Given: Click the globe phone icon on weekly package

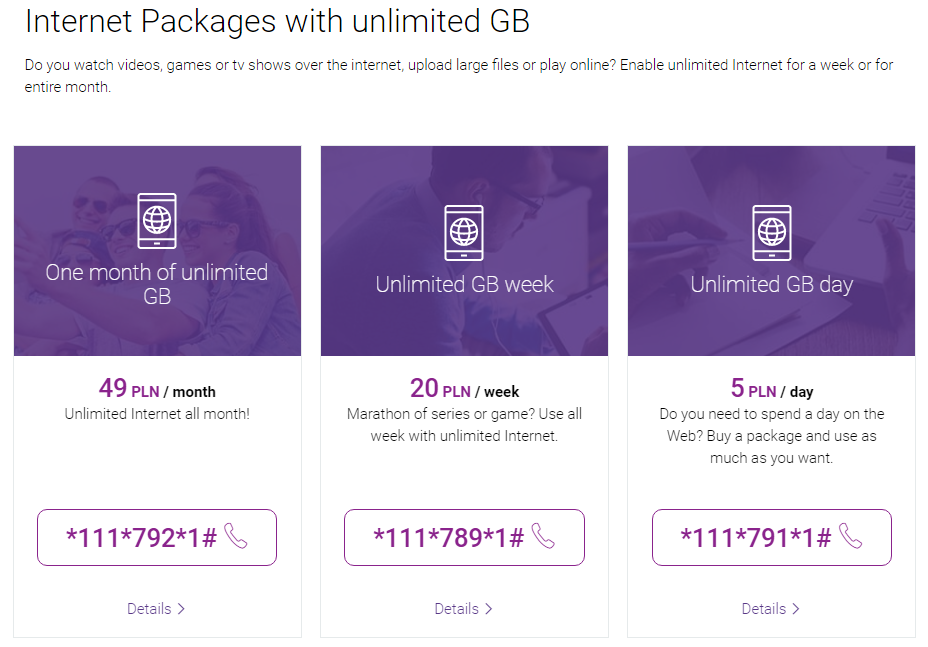Looking at the screenshot, I should coord(464,233).
